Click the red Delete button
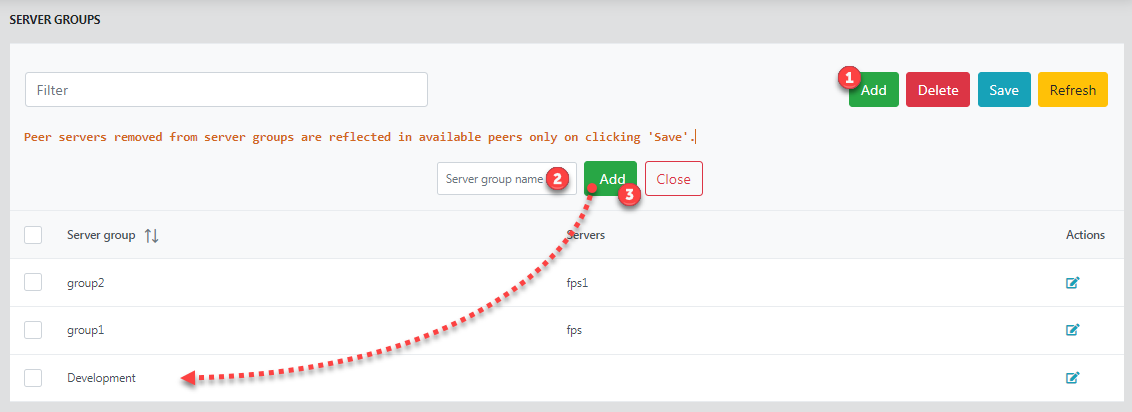The height and width of the screenshot is (412, 1132). coord(939,90)
